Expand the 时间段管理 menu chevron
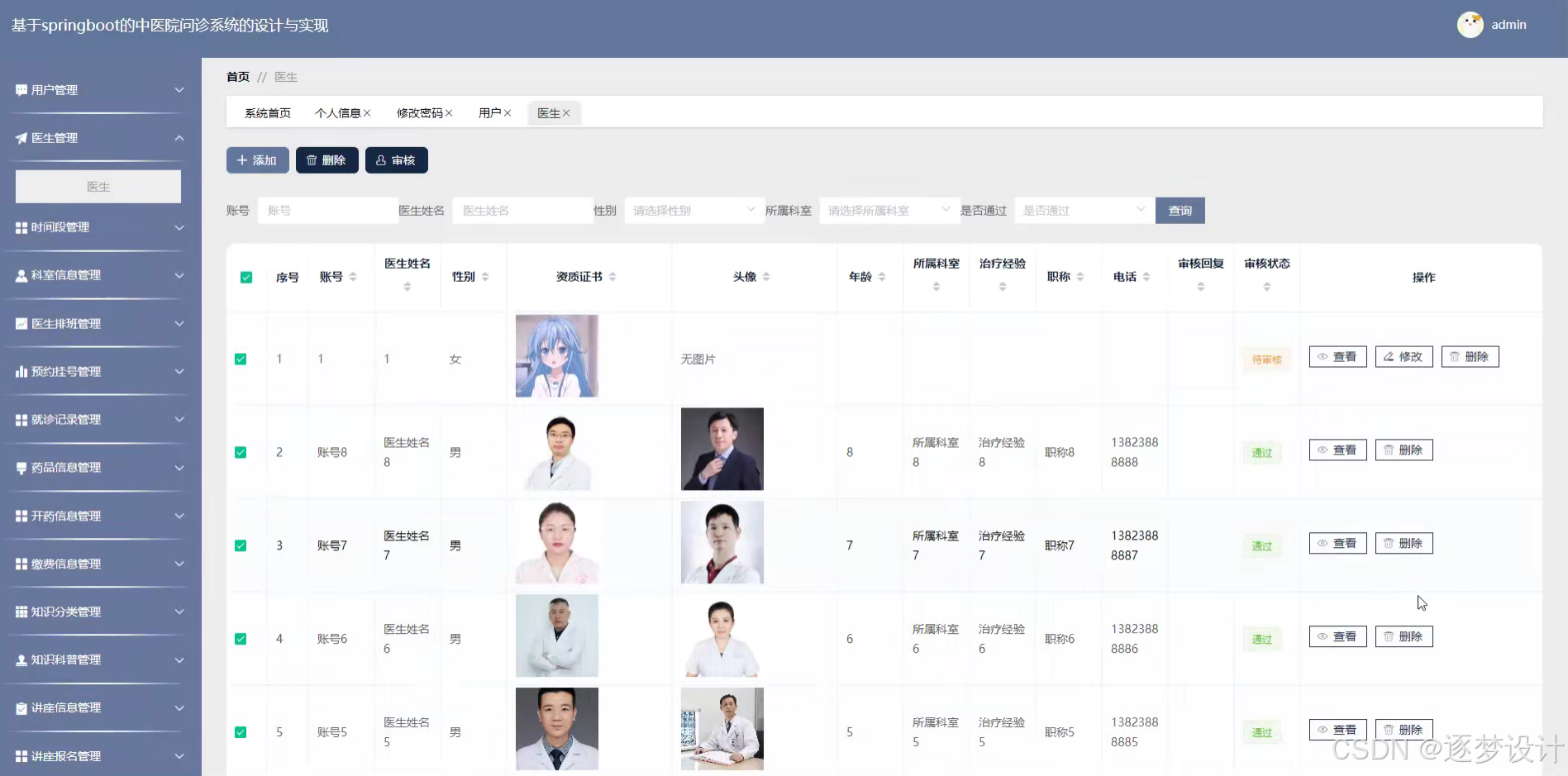The width and height of the screenshot is (1568, 776). point(179,227)
